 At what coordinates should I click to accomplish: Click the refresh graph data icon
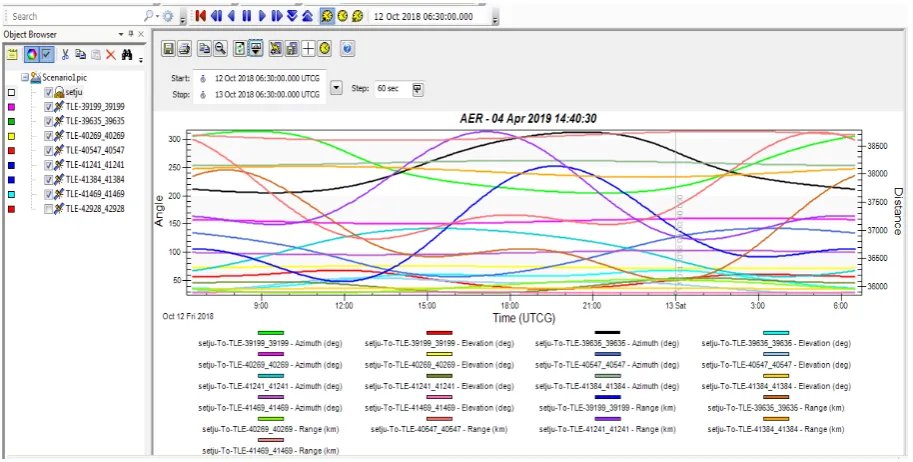pyautogui.click(x=239, y=49)
